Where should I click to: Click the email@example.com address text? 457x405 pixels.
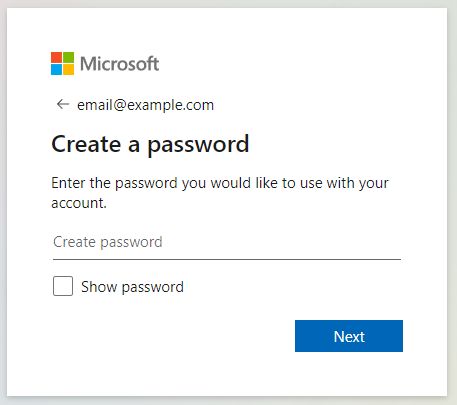(x=145, y=105)
